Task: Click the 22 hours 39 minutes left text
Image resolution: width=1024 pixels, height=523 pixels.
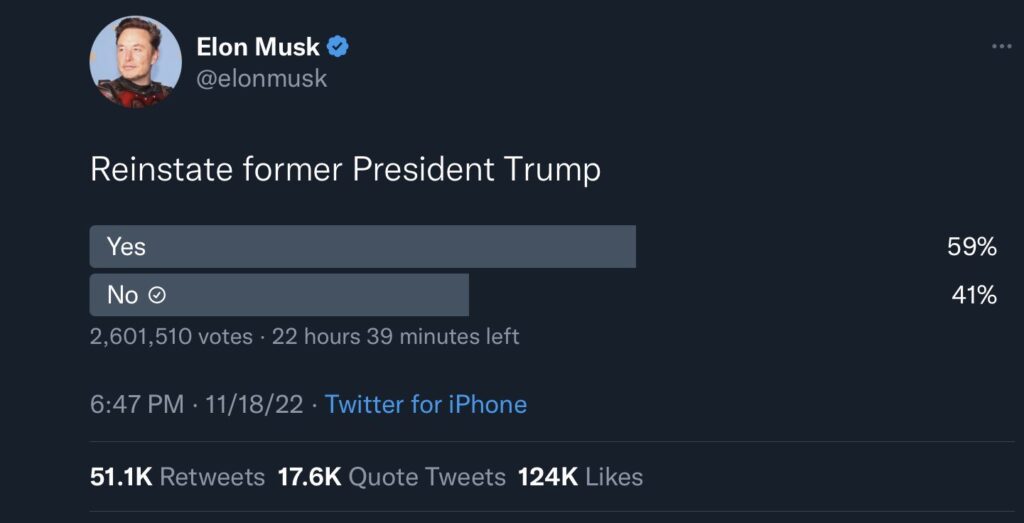Action: click(395, 337)
